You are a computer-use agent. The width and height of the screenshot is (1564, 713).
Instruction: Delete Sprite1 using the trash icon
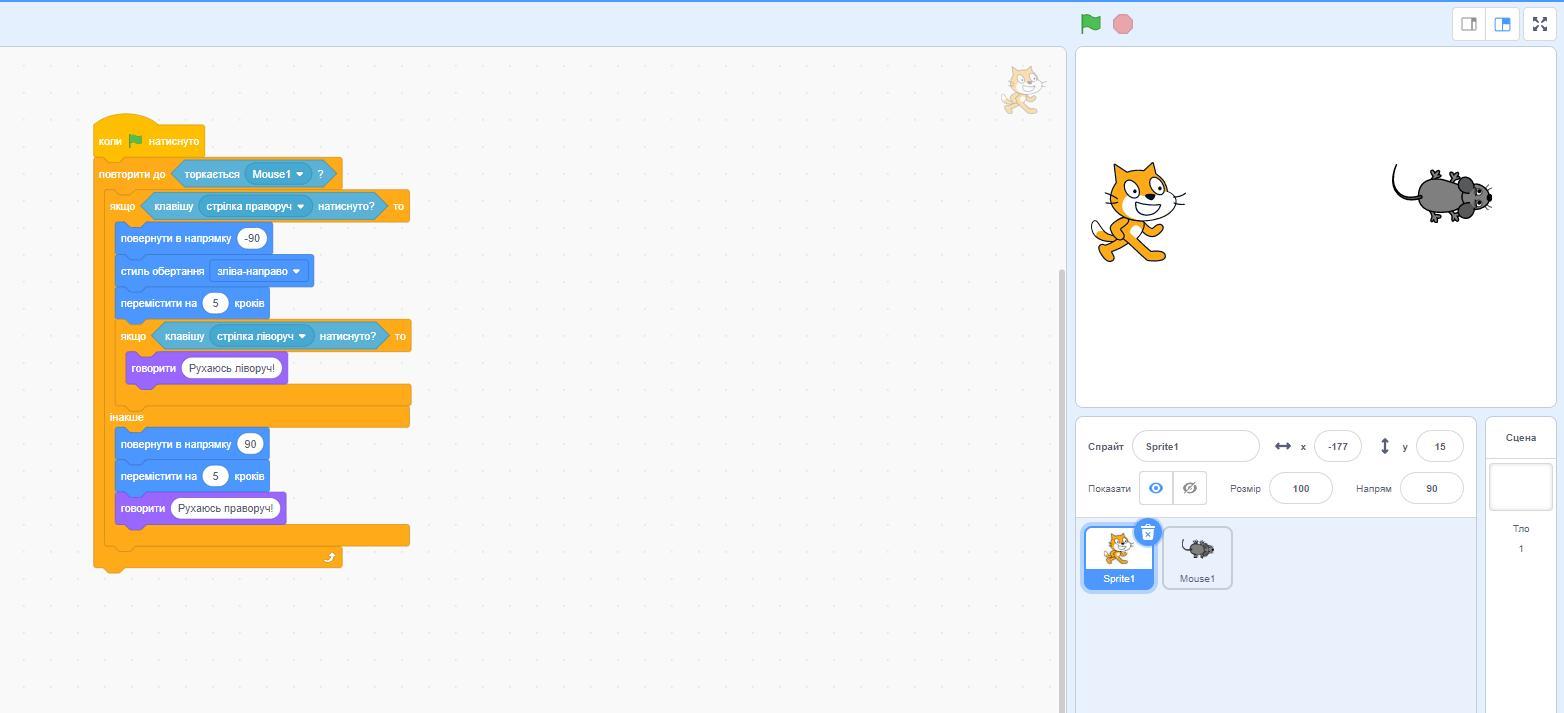pos(1148,533)
